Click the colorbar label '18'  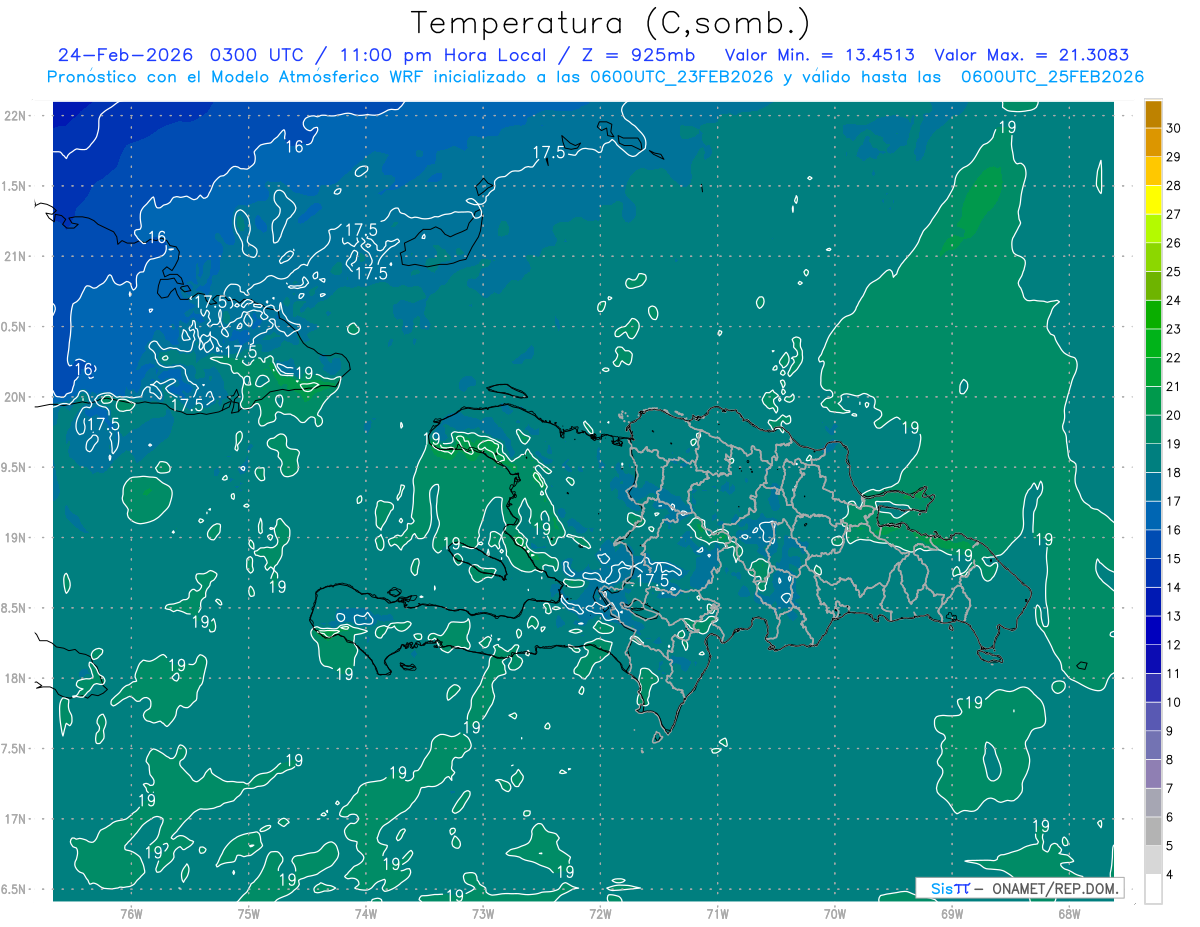(x=1174, y=472)
